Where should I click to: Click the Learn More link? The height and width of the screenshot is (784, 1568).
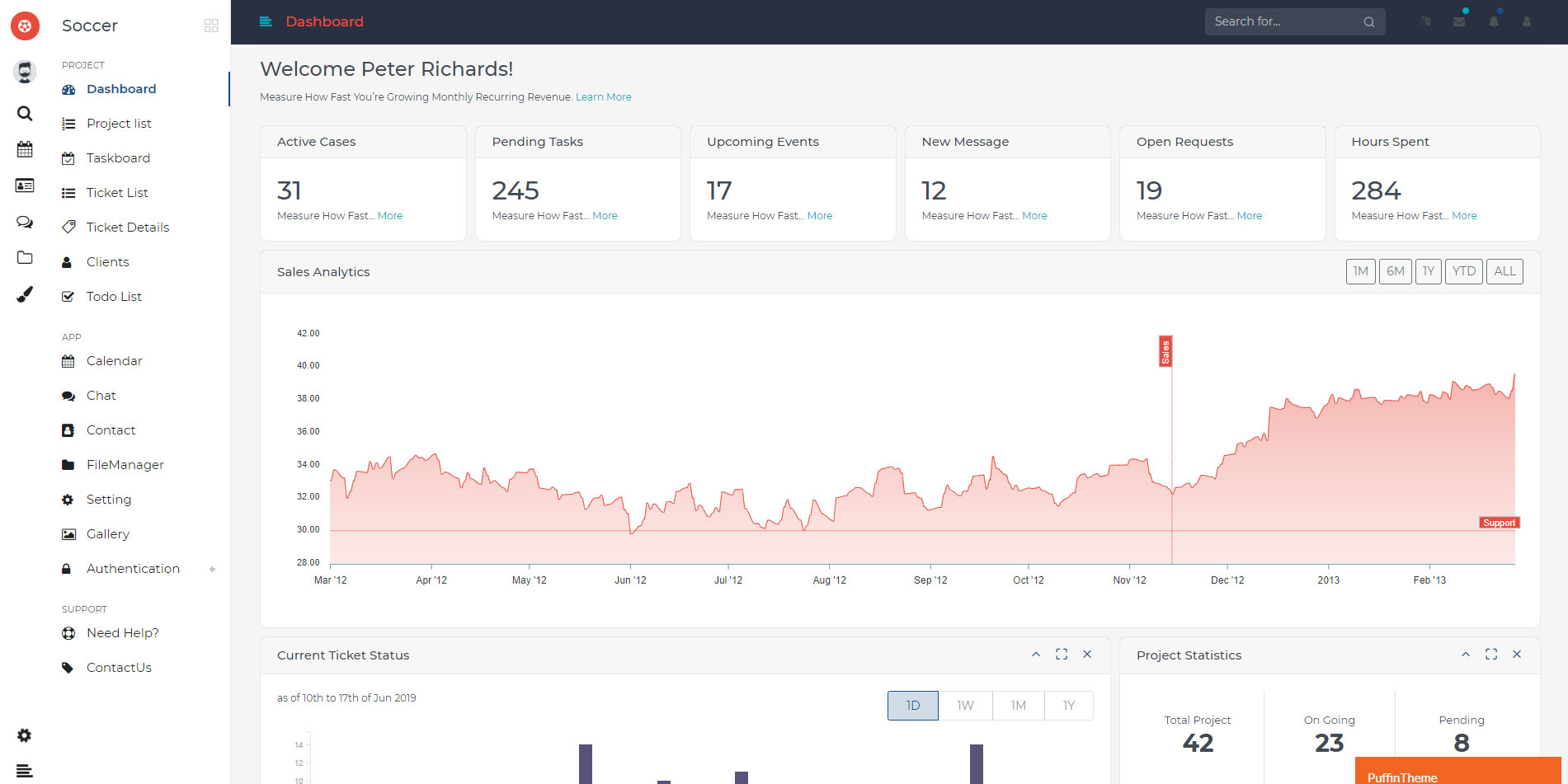pyautogui.click(x=604, y=97)
